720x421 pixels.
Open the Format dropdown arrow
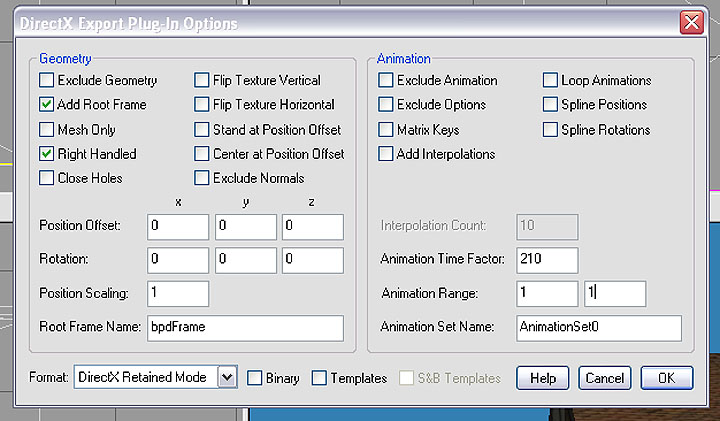pyautogui.click(x=227, y=377)
